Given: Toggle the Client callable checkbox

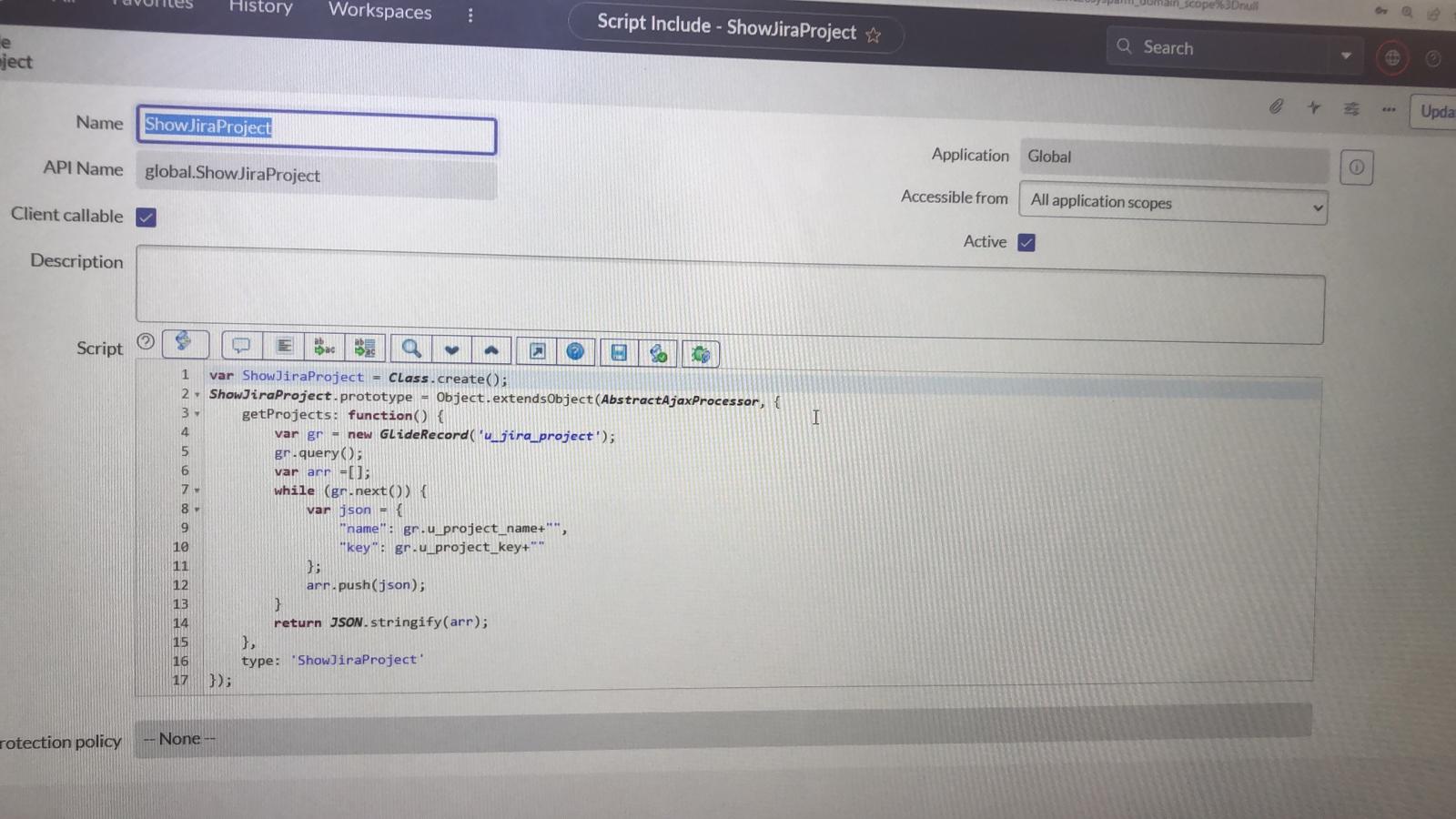Looking at the screenshot, I should (146, 217).
